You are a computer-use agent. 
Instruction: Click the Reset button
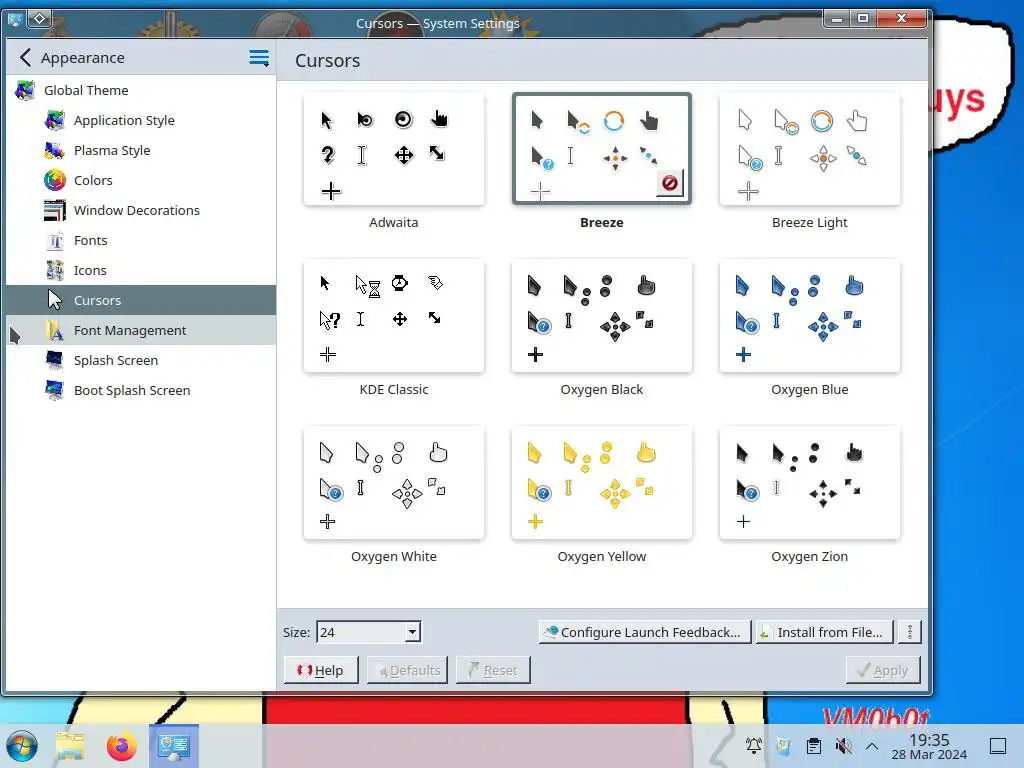(493, 670)
